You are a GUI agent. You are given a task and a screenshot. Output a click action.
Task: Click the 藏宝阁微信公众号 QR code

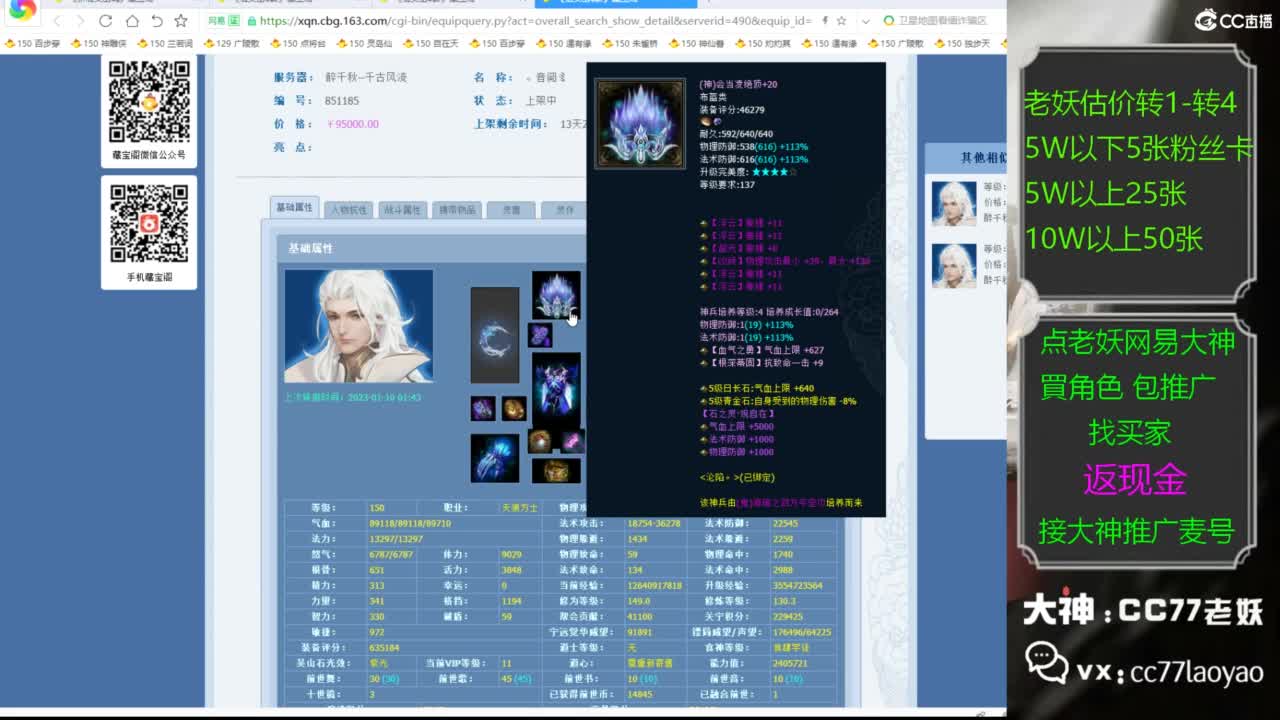[x=149, y=101]
